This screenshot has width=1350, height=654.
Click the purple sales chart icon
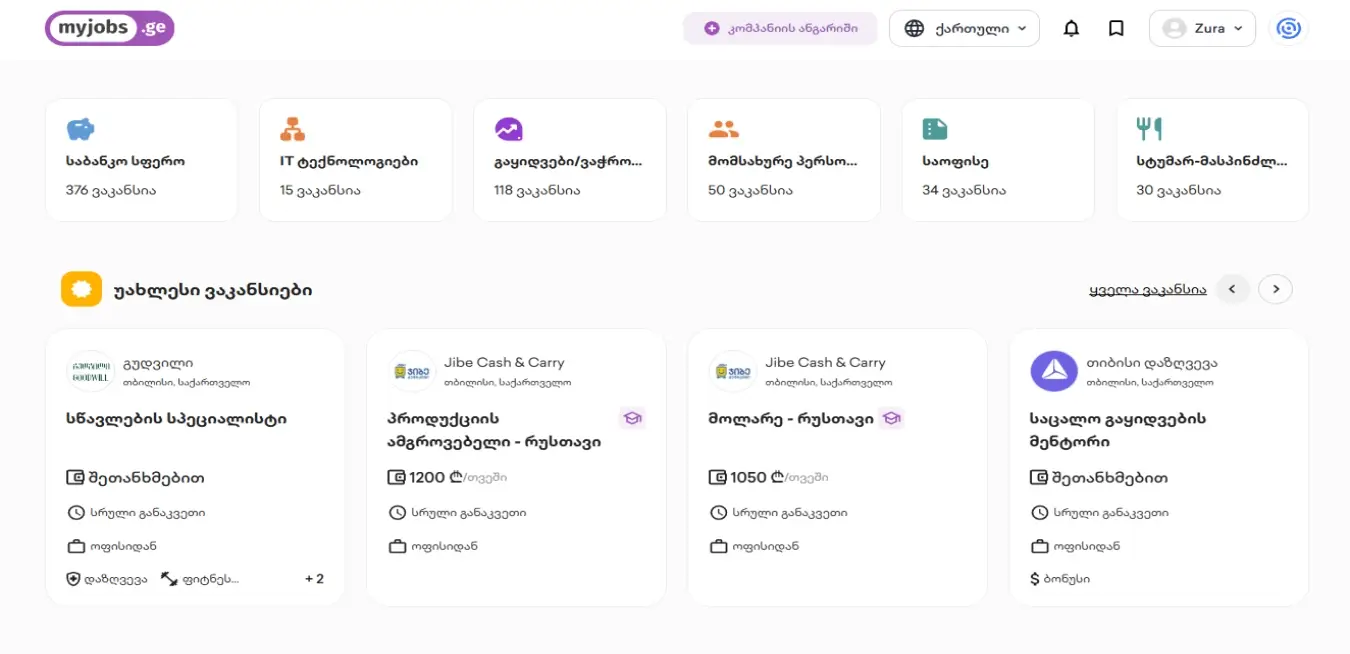point(508,129)
